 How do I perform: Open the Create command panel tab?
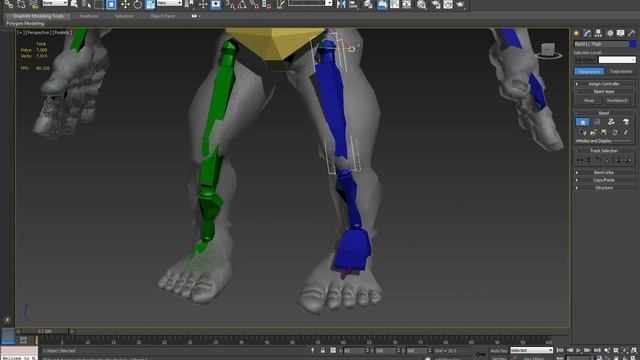(576, 33)
